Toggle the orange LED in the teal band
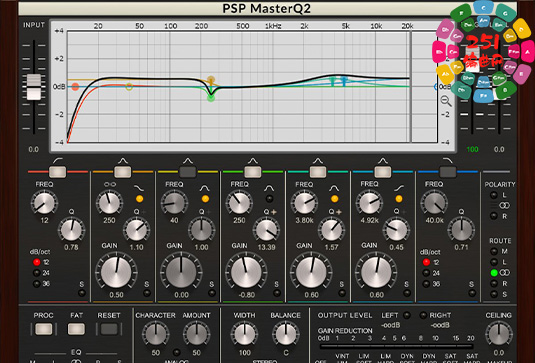This screenshot has height=363, width=535. pos(334,199)
